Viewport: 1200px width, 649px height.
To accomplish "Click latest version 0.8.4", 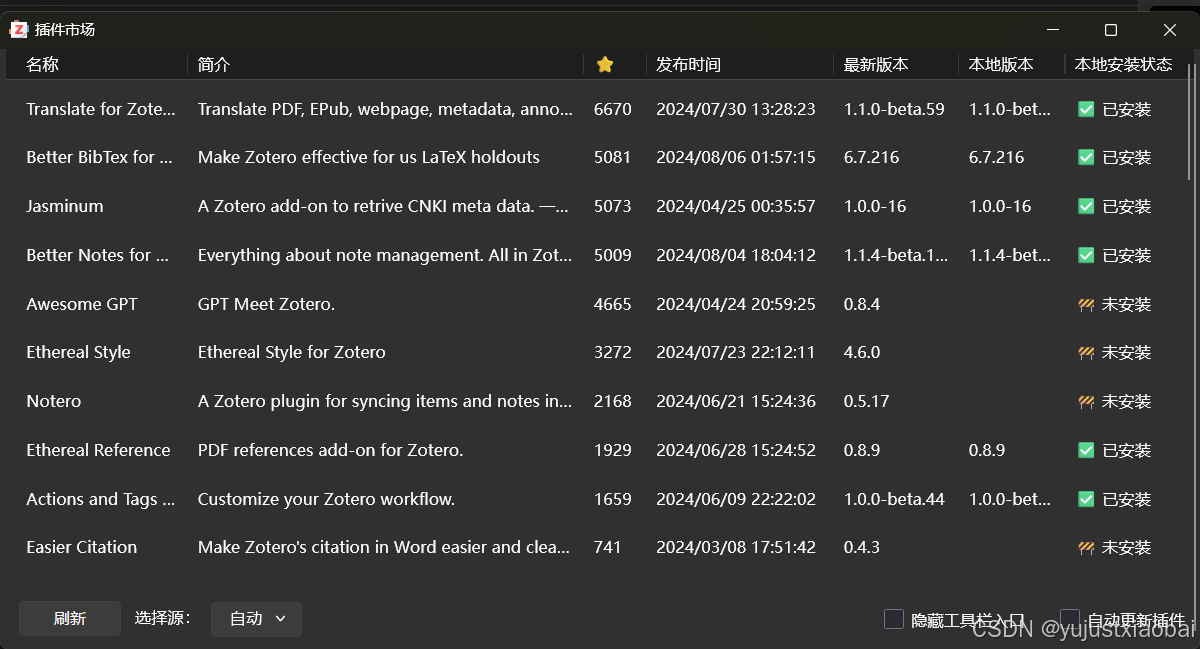I will [x=862, y=304].
